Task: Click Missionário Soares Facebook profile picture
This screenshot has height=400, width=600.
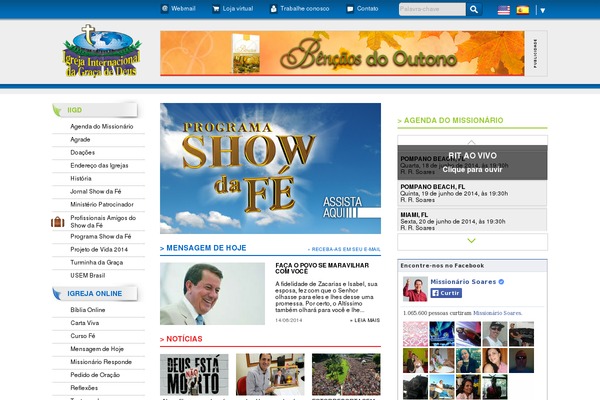Action: (x=415, y=289)
